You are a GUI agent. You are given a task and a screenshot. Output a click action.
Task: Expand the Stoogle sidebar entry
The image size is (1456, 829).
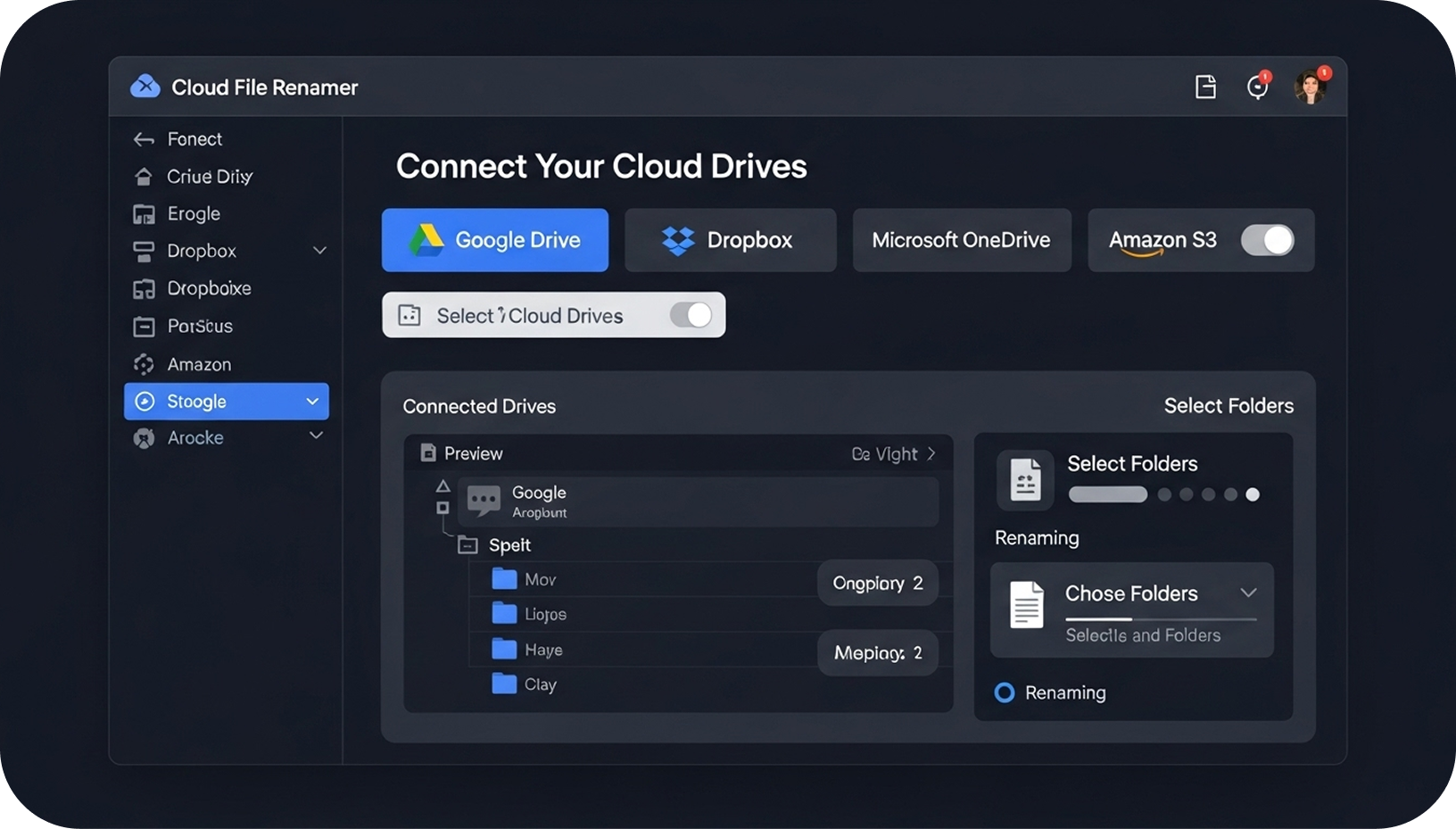(311, 402)
